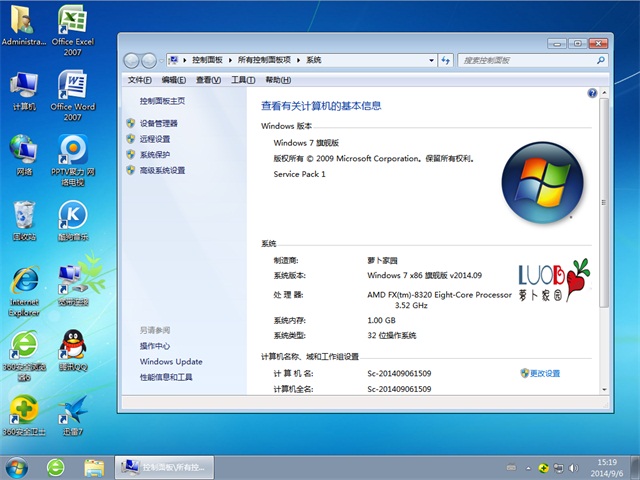The width and height of the screenshot is (640, 480).
Task: Launch the PPTV network TV shortcut
Action: click(73, 160)
